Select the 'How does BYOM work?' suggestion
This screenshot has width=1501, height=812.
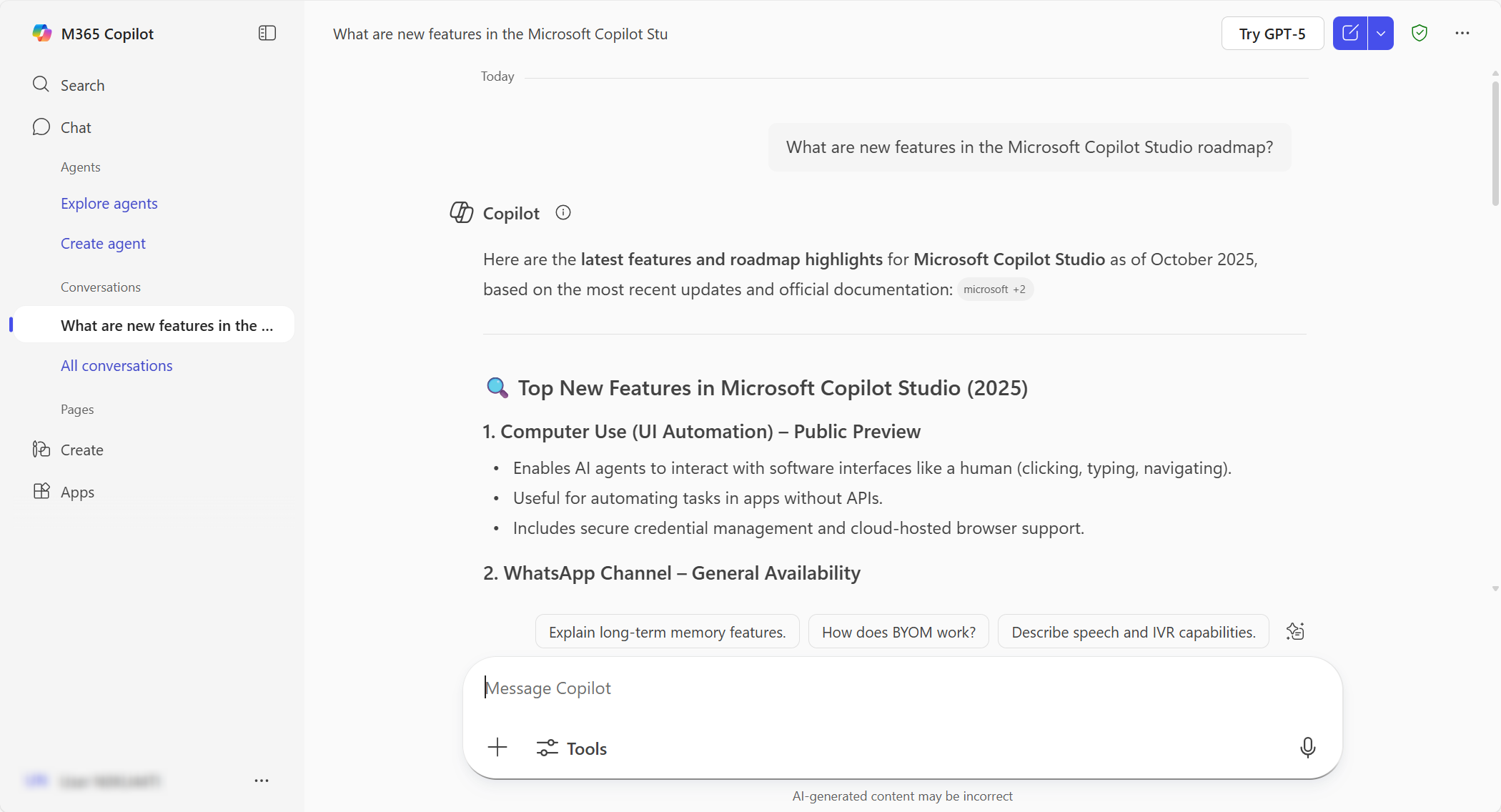pos(898,632)
